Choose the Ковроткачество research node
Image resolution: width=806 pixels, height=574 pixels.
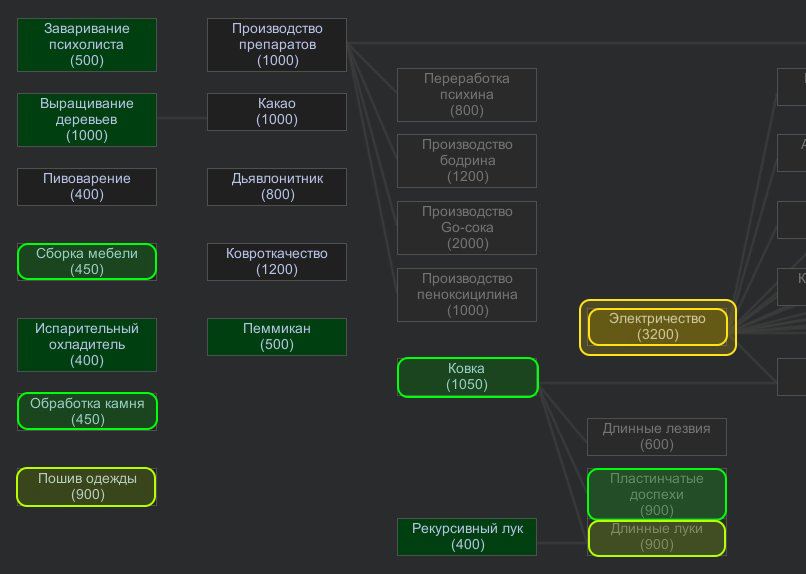click(277, 261)
